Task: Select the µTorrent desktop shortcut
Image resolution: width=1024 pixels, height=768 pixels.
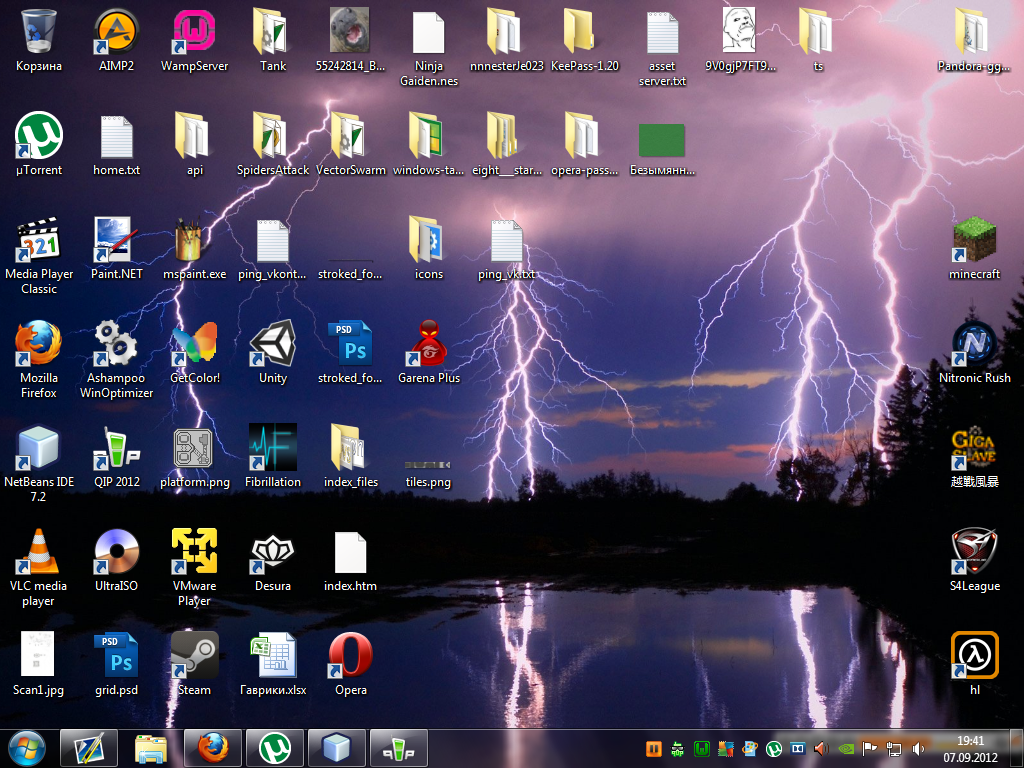Action: point(39,136)
